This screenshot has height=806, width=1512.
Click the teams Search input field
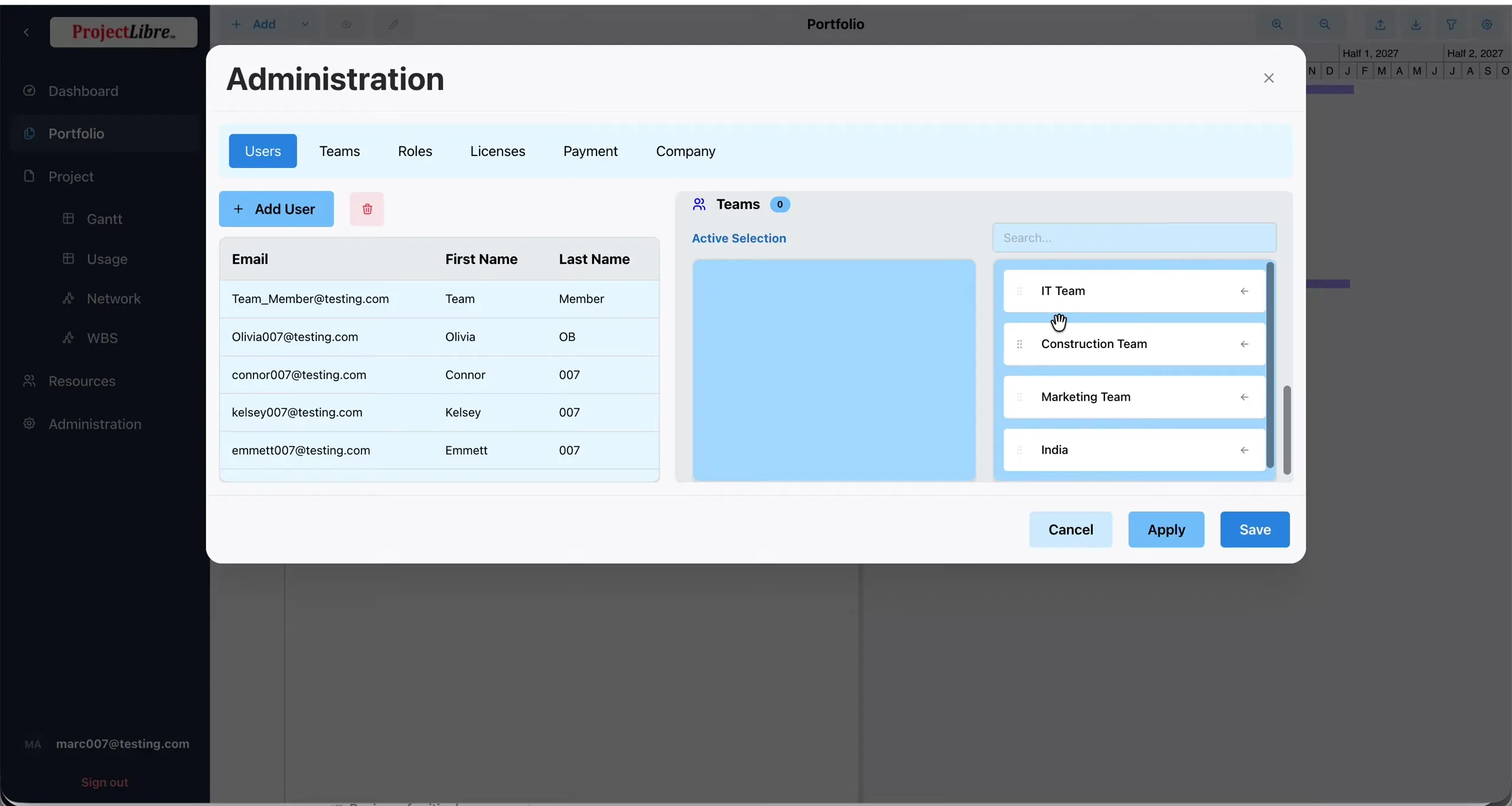tap(1134, 238)
